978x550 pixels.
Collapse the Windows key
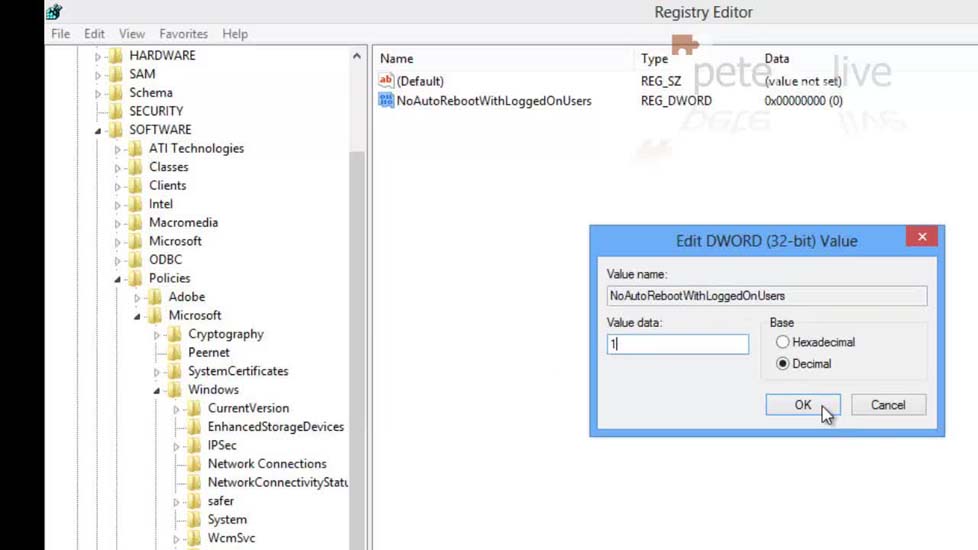(x=156, y=391)
